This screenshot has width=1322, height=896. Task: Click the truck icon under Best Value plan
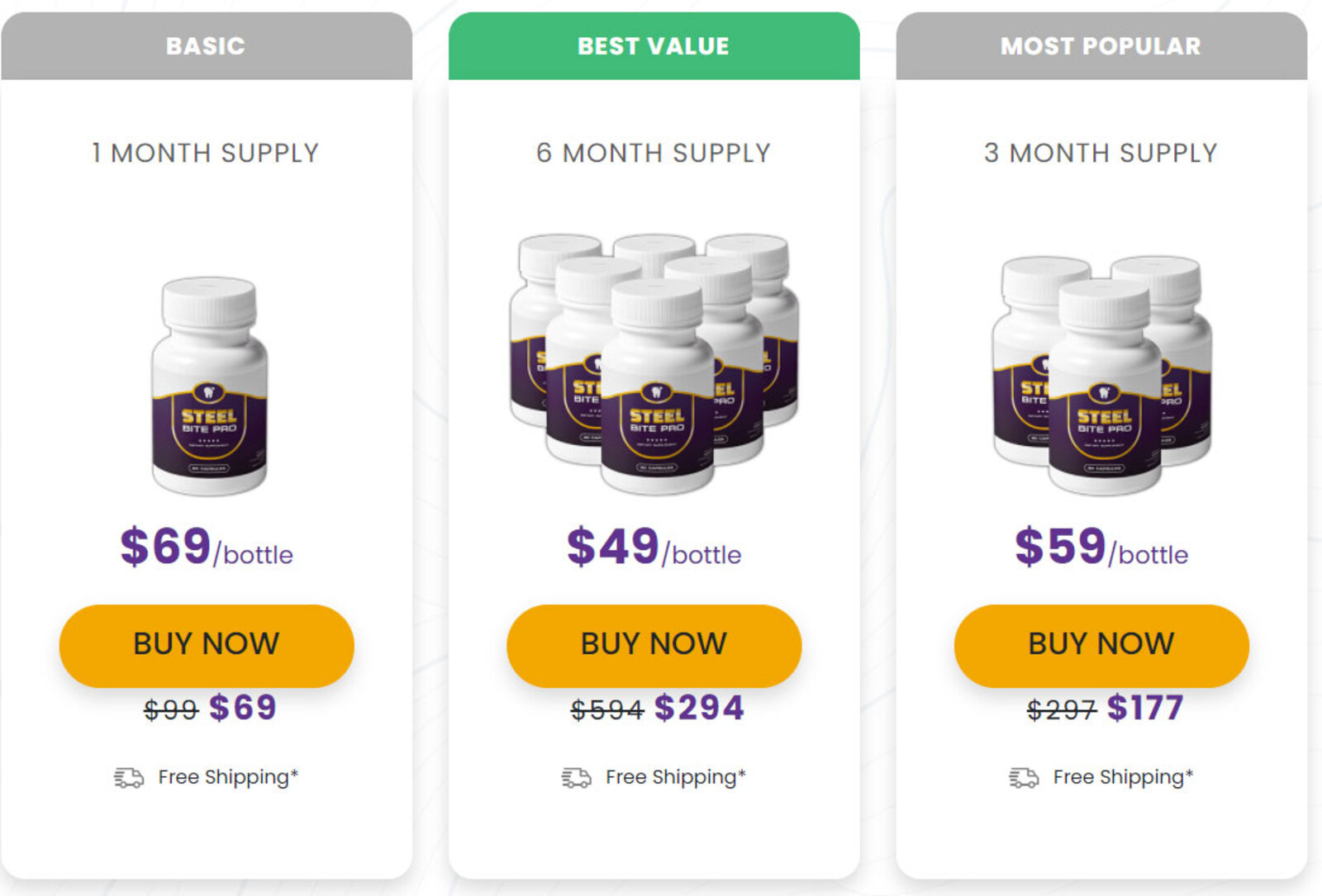tap(576, 778)
